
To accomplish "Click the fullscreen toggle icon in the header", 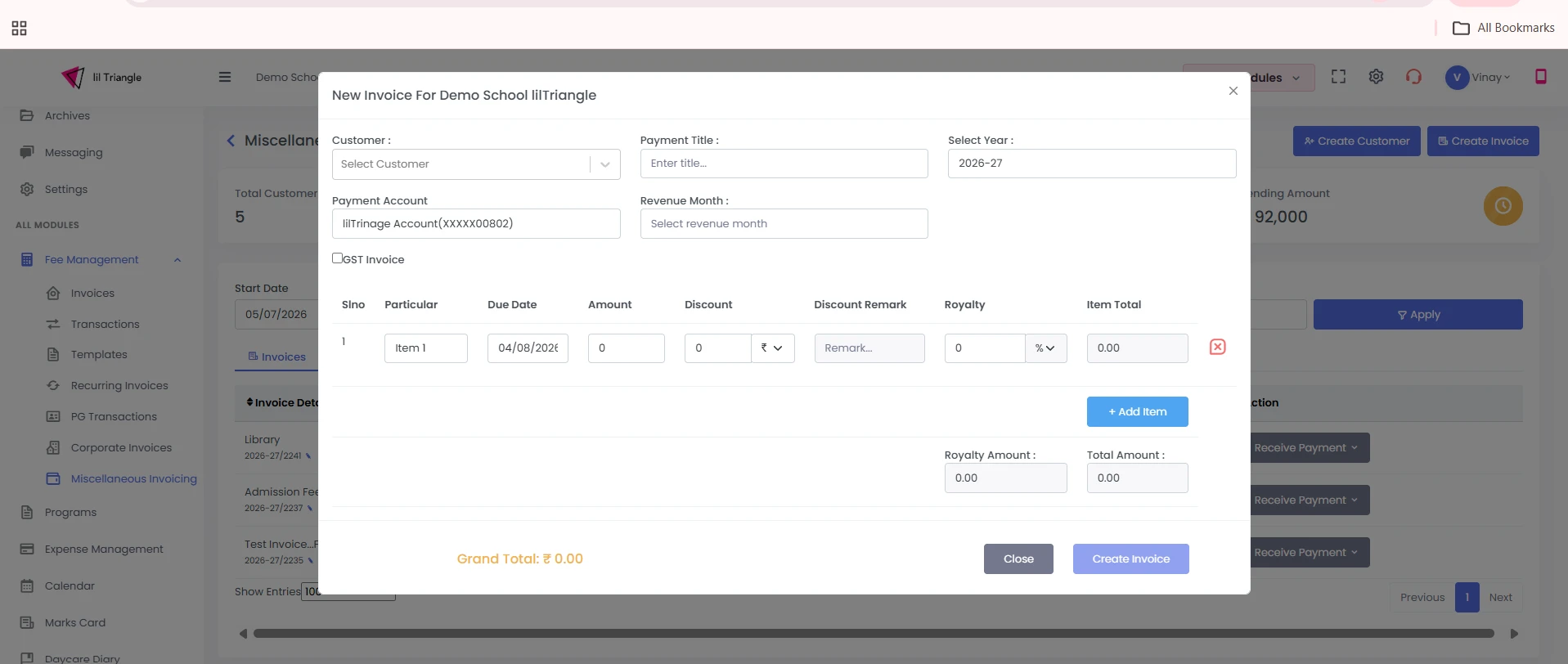I will 1338,77.
